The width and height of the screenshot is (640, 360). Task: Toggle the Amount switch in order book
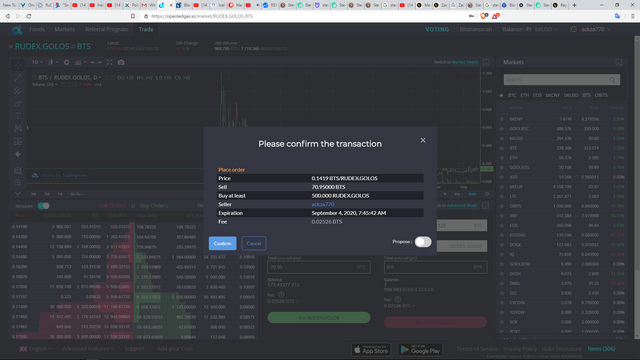pyautogui.click(x=44, y=206)
